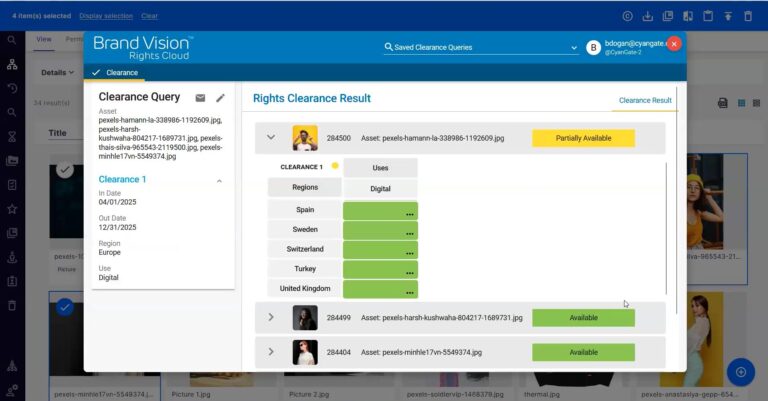Image resolution: width=768 pixels, height=401 pixels.
Task: Click the Clear selection link
Action: [x=149, y=16]
